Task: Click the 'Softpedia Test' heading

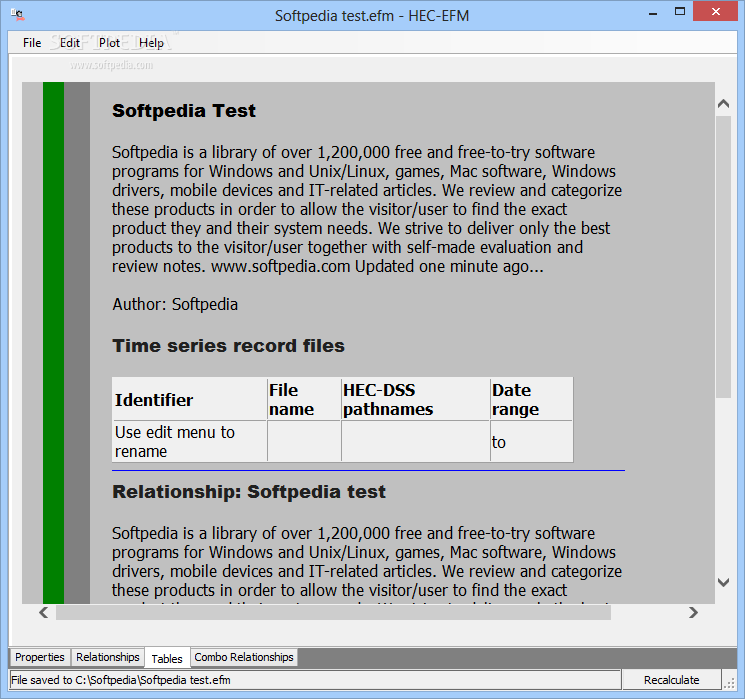Action: tap(184, 111)
